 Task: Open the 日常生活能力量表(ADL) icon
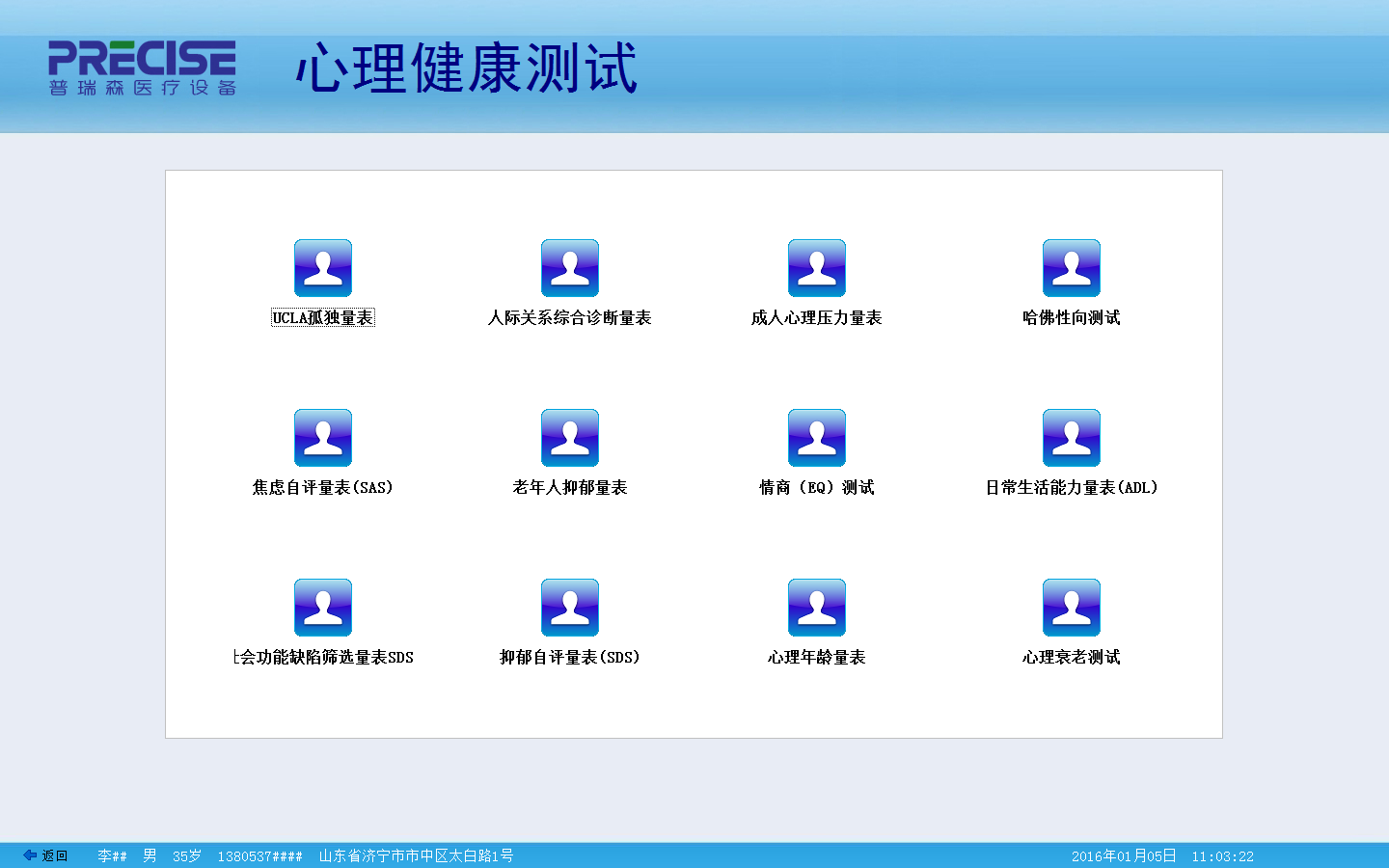pos(1071,438)
